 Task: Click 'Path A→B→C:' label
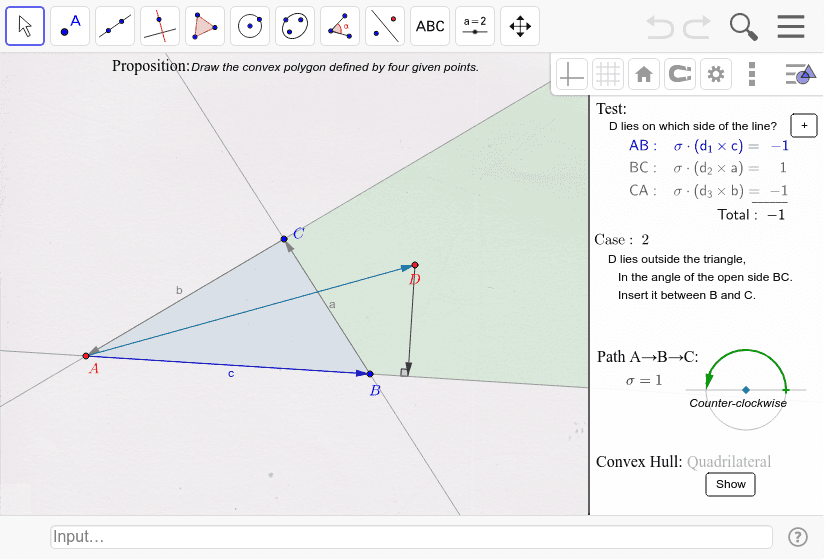pos(648,357)
